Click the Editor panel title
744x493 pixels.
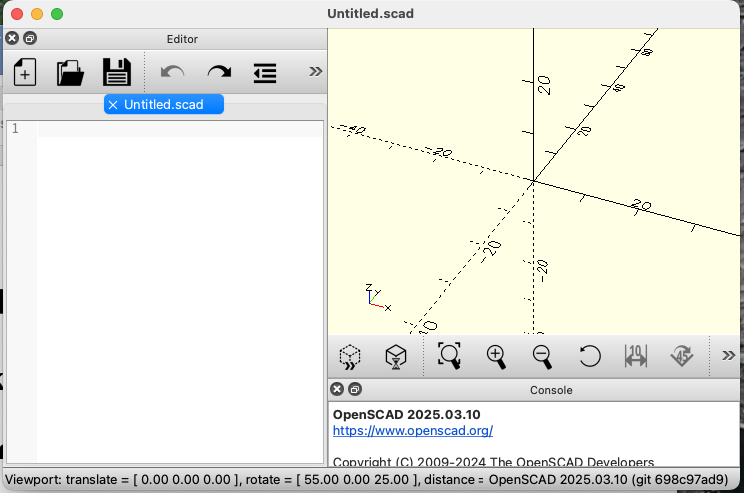coord(182,39)
